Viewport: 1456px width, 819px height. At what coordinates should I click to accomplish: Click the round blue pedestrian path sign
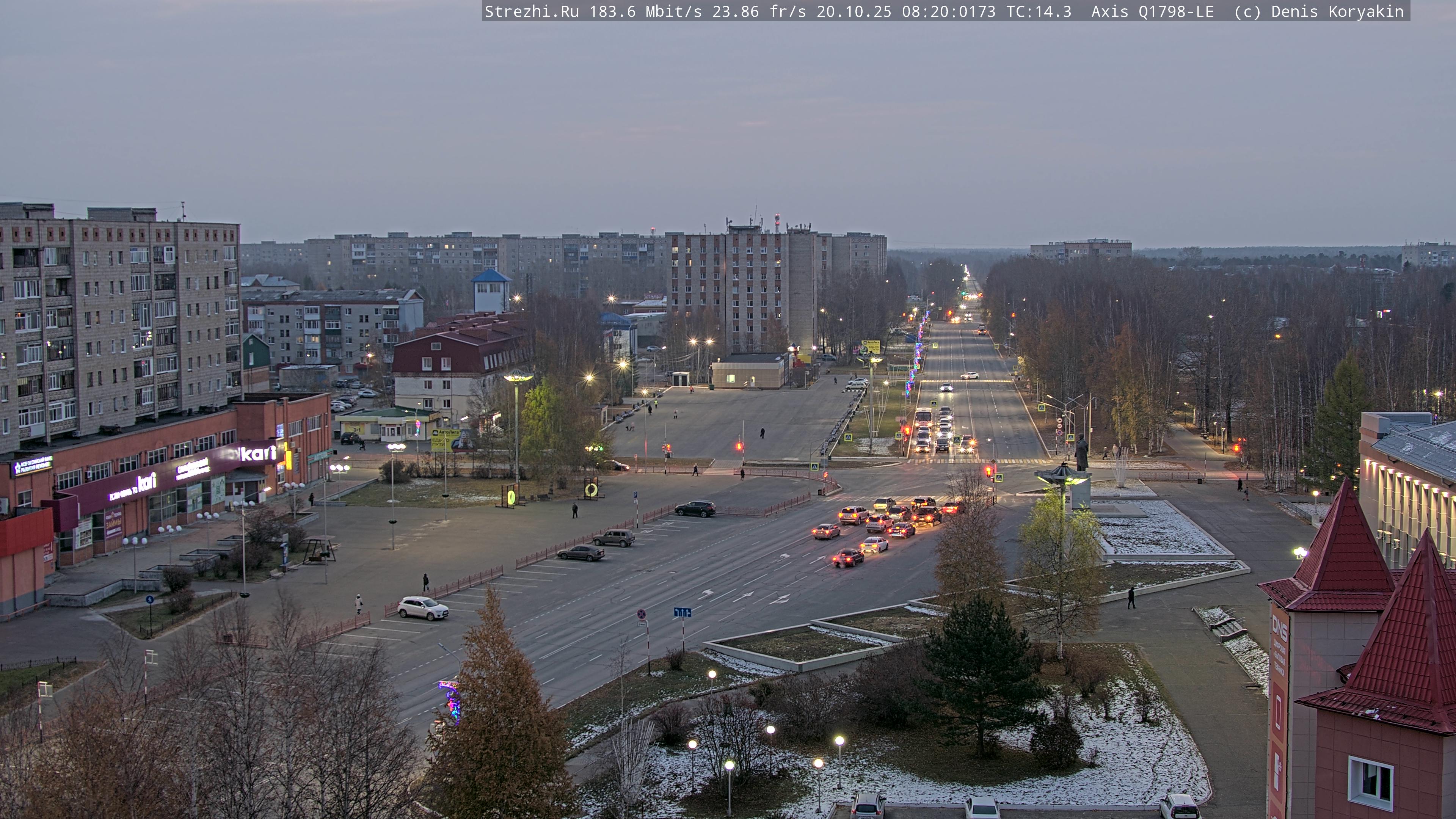click(149, 599)
